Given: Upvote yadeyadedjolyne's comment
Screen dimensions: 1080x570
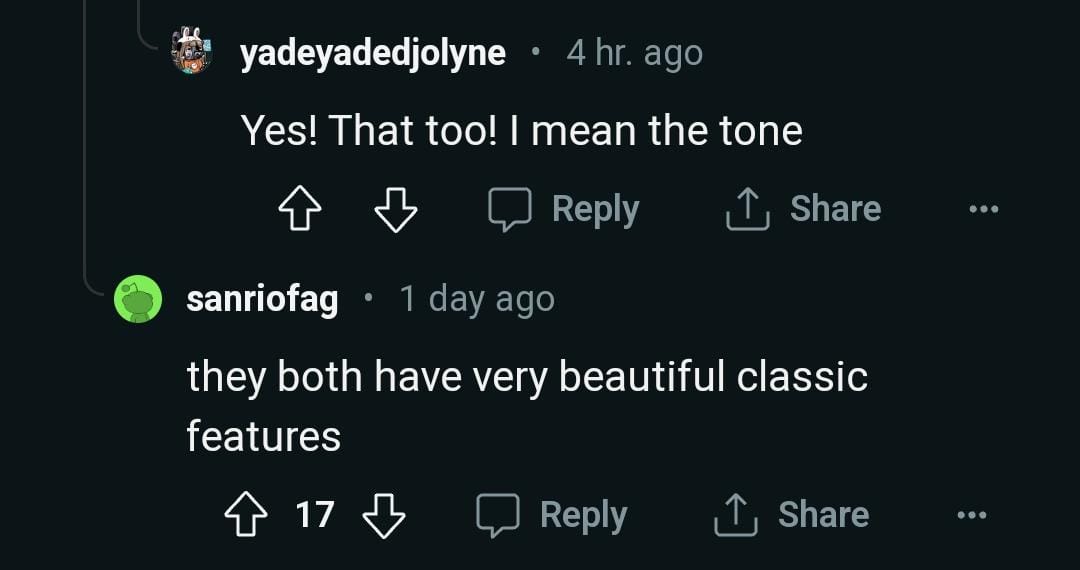Looking at the screenshot, I should (x=297, y=210).
